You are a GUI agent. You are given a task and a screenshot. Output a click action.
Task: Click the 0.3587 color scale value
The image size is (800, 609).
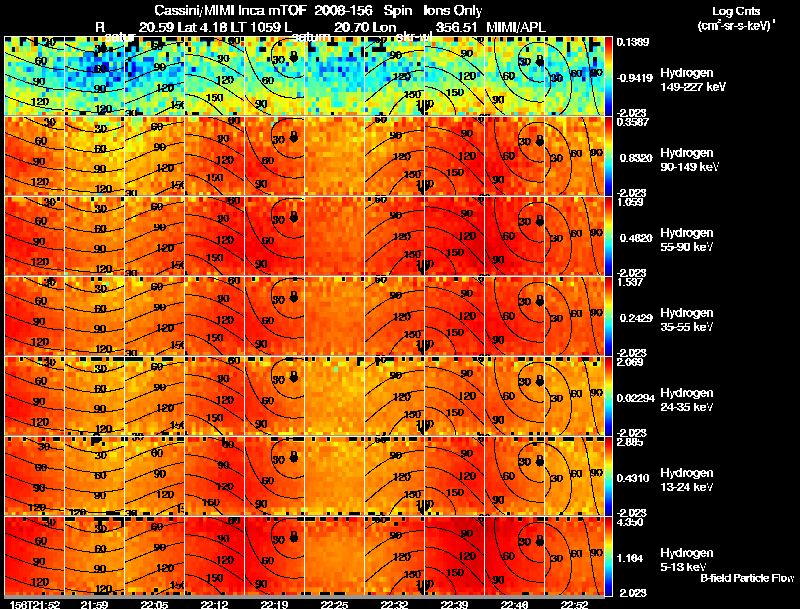[x=633, y=122]
